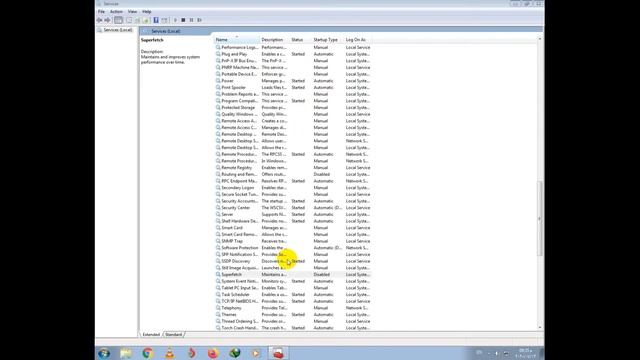Launch Google Chrome from the taskbar
640x360 pixels.
[148, 353]
